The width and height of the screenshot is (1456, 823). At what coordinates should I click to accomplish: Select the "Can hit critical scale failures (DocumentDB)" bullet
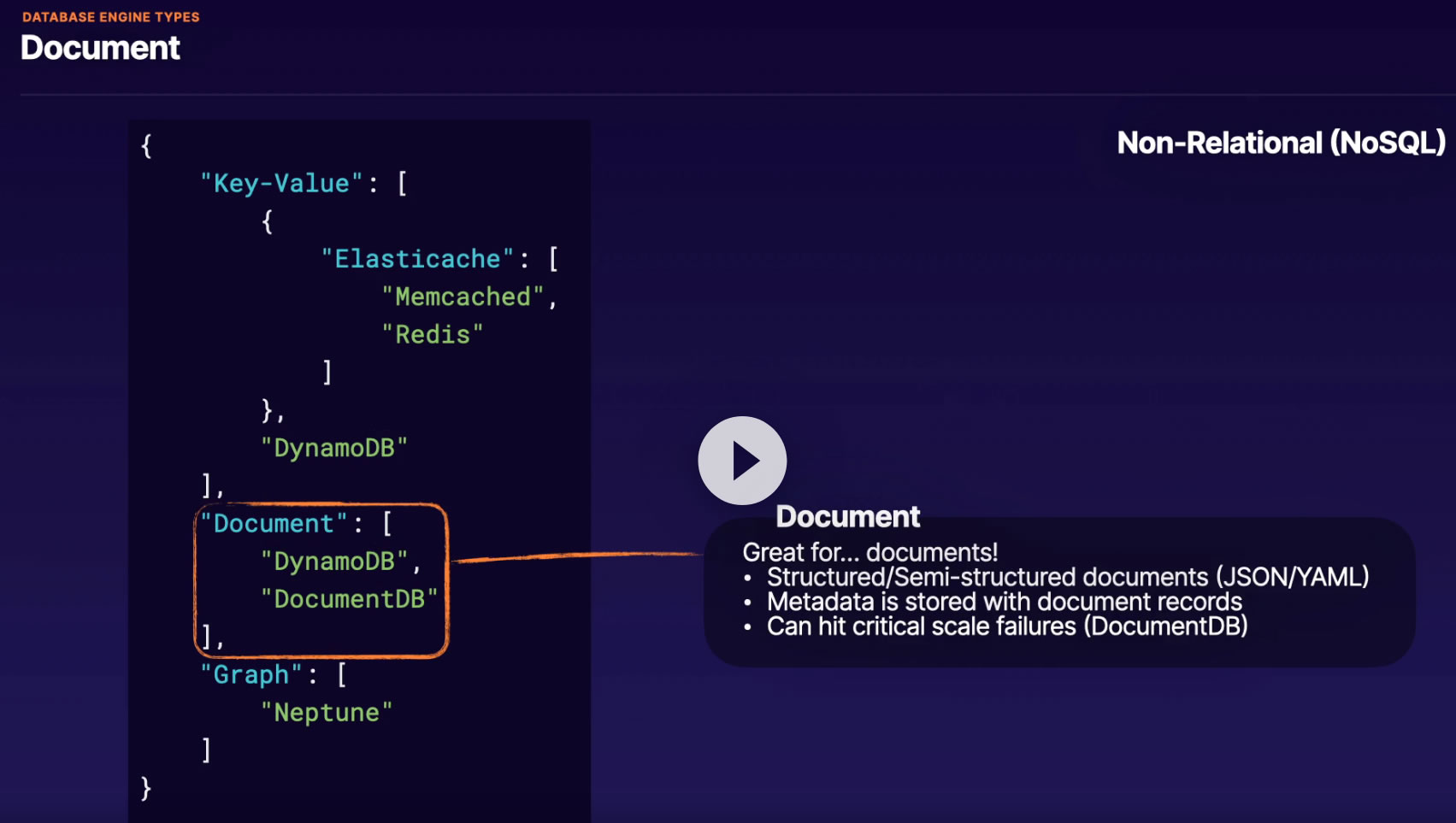1007,626
